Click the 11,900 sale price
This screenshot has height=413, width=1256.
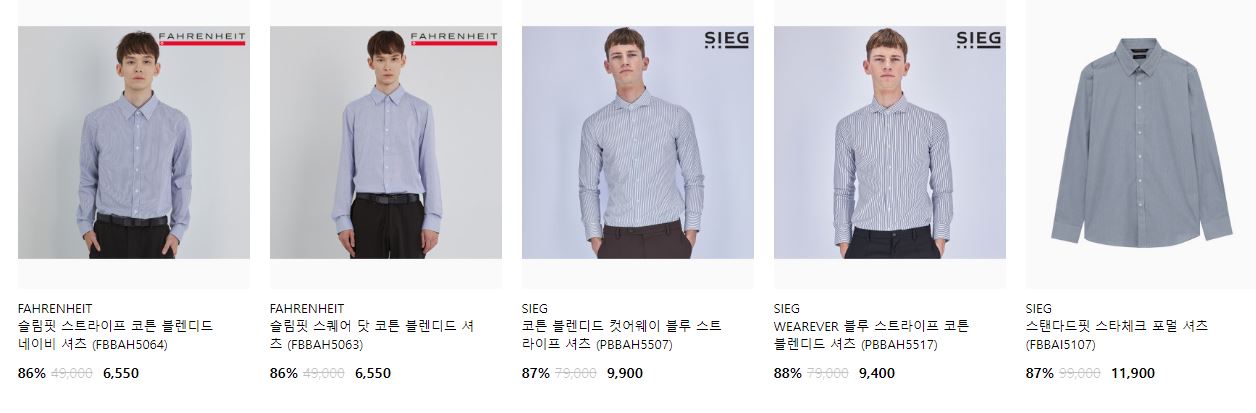coord(1133,374)
